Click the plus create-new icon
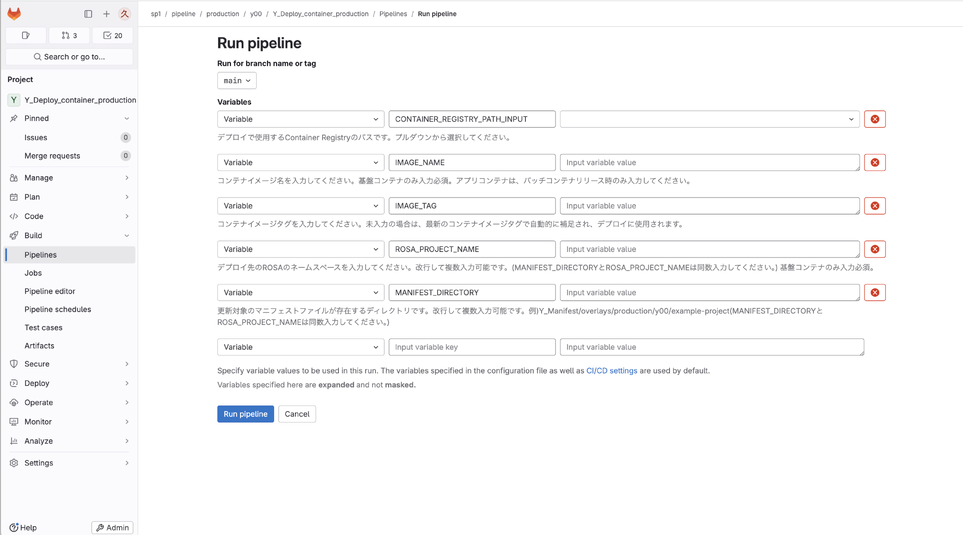The width and height of the screenshot is (963, 535). pos(106,14)
